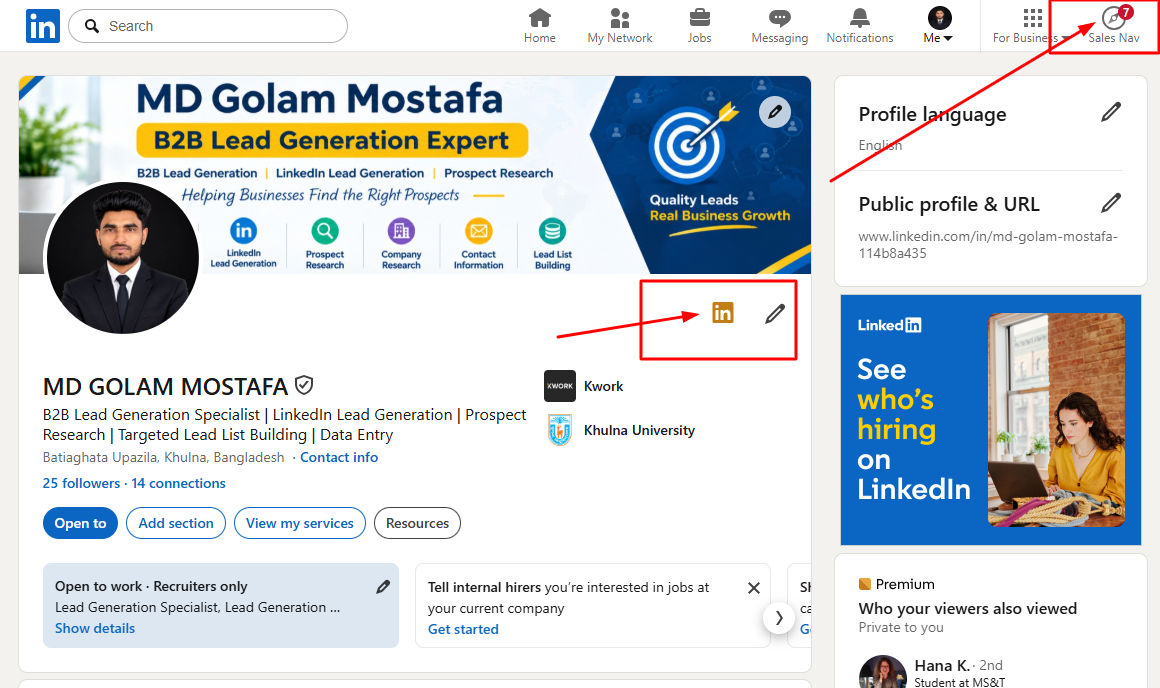The image size is (1160, 688).
Task: Open Hana K. avatar photo
Action: (883, 673)
